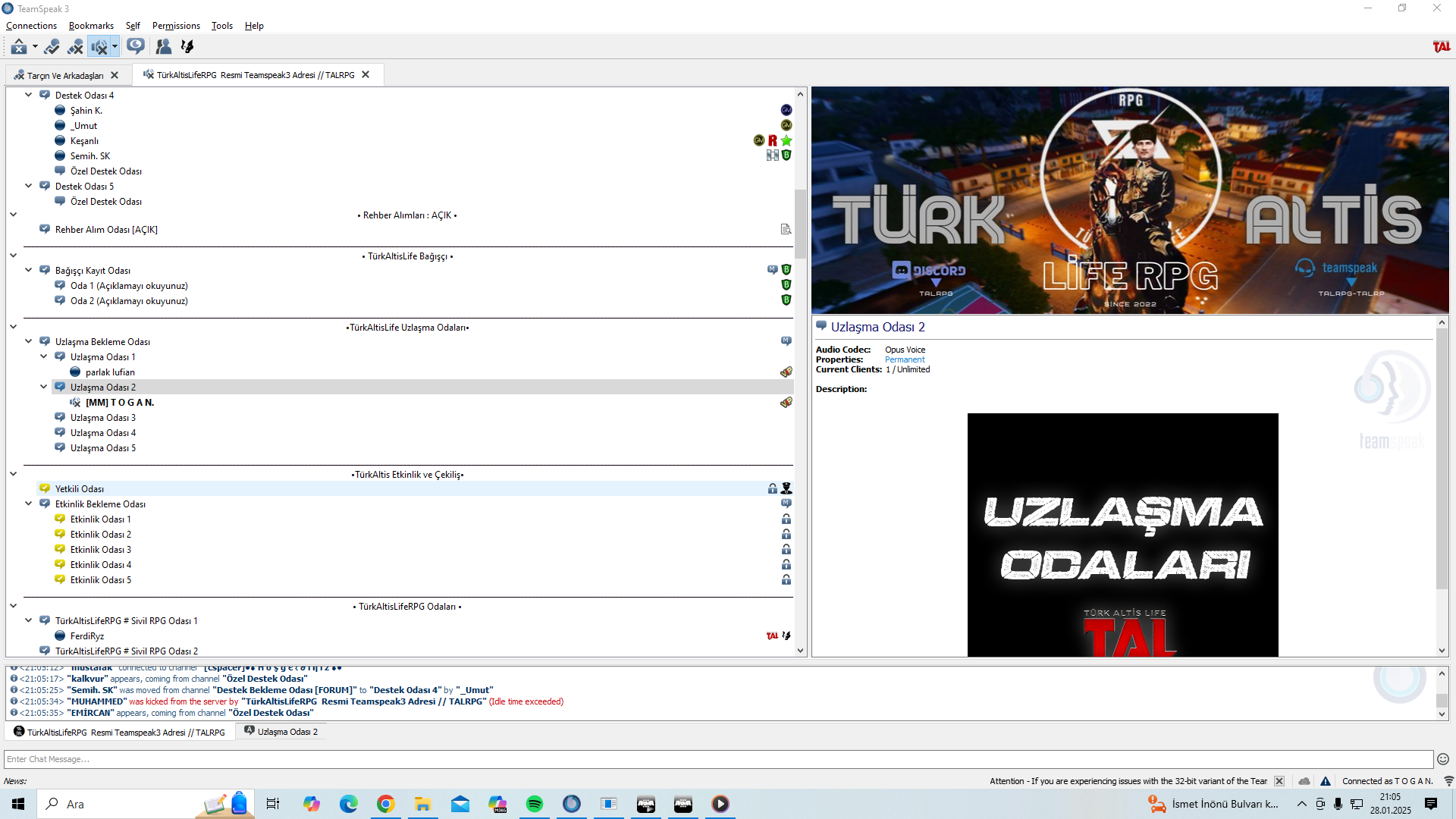Select the Rehber Alım Odası [AÇIK] channel

click(106, 229)
